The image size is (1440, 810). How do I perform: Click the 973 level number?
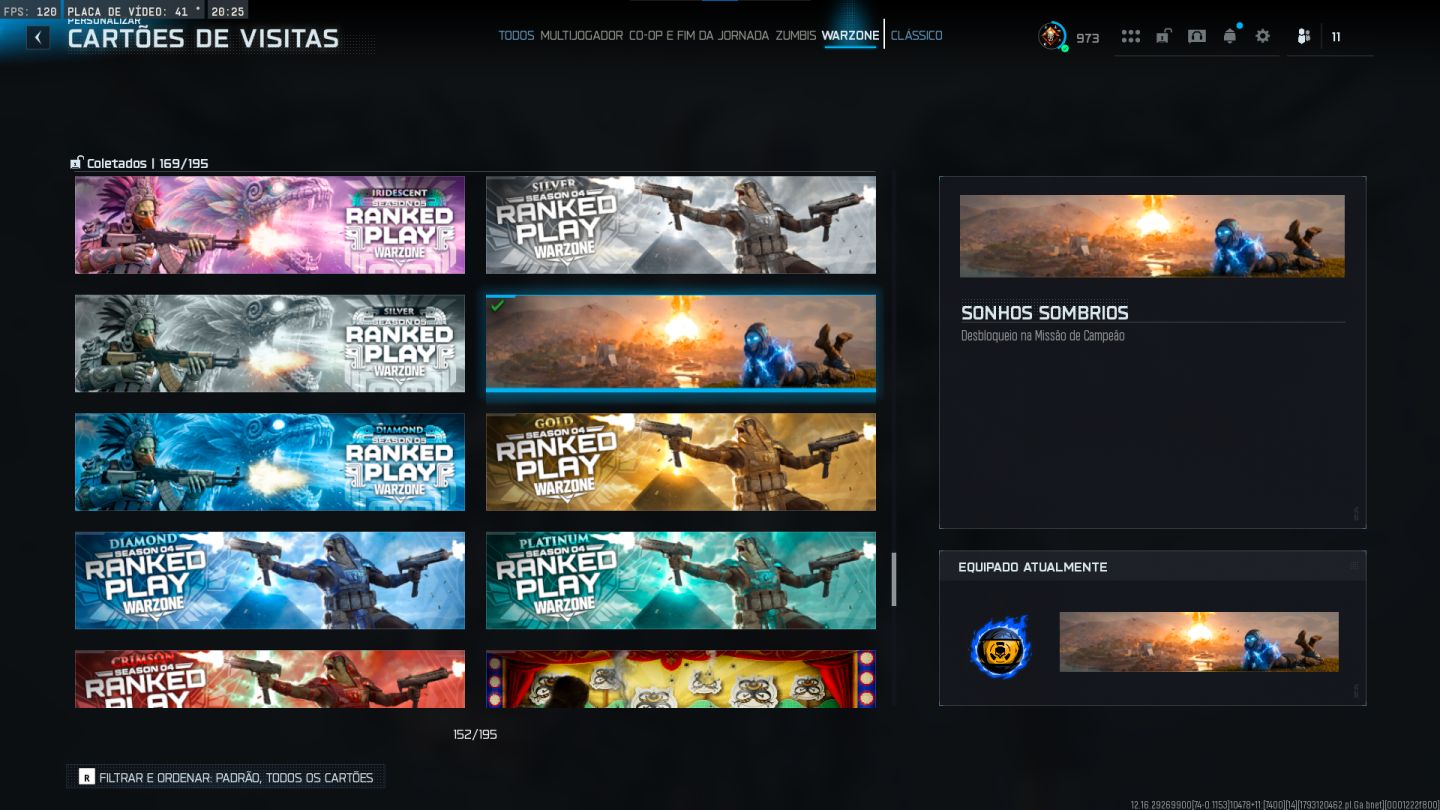click(x=1088, y=38)
